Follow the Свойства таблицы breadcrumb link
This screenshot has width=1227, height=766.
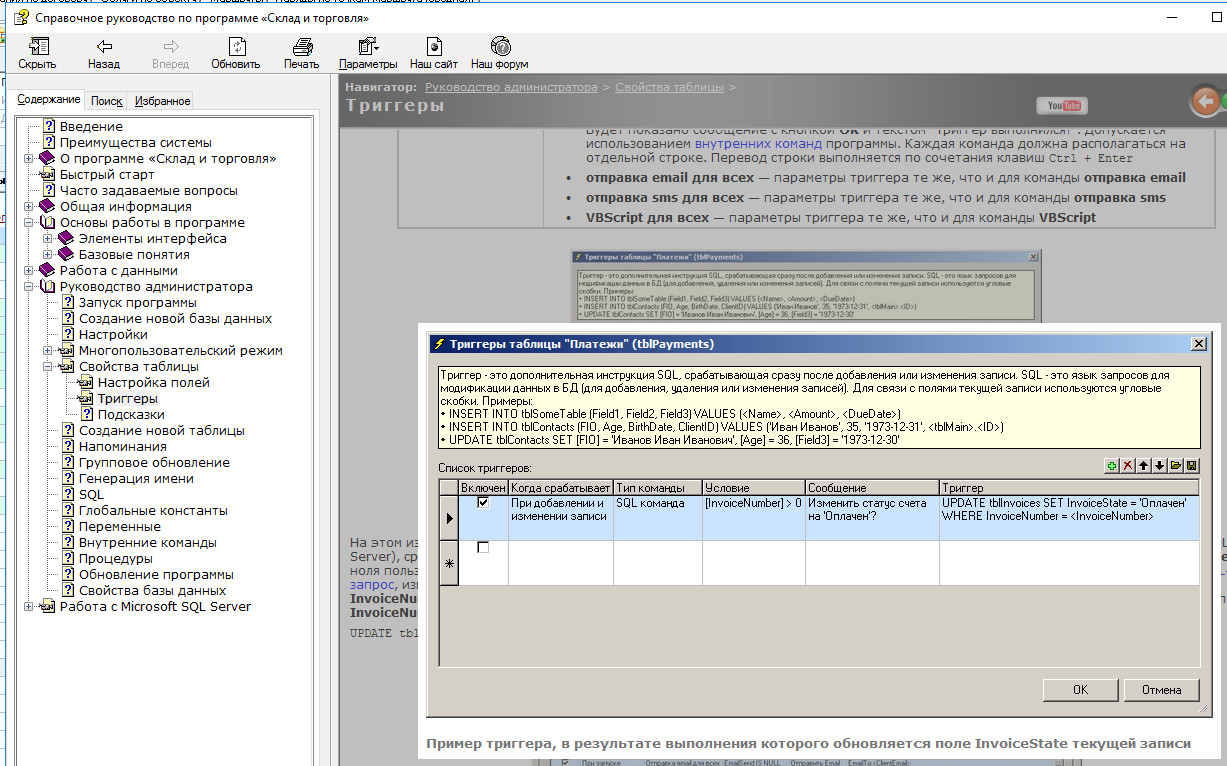pos(669,87)
